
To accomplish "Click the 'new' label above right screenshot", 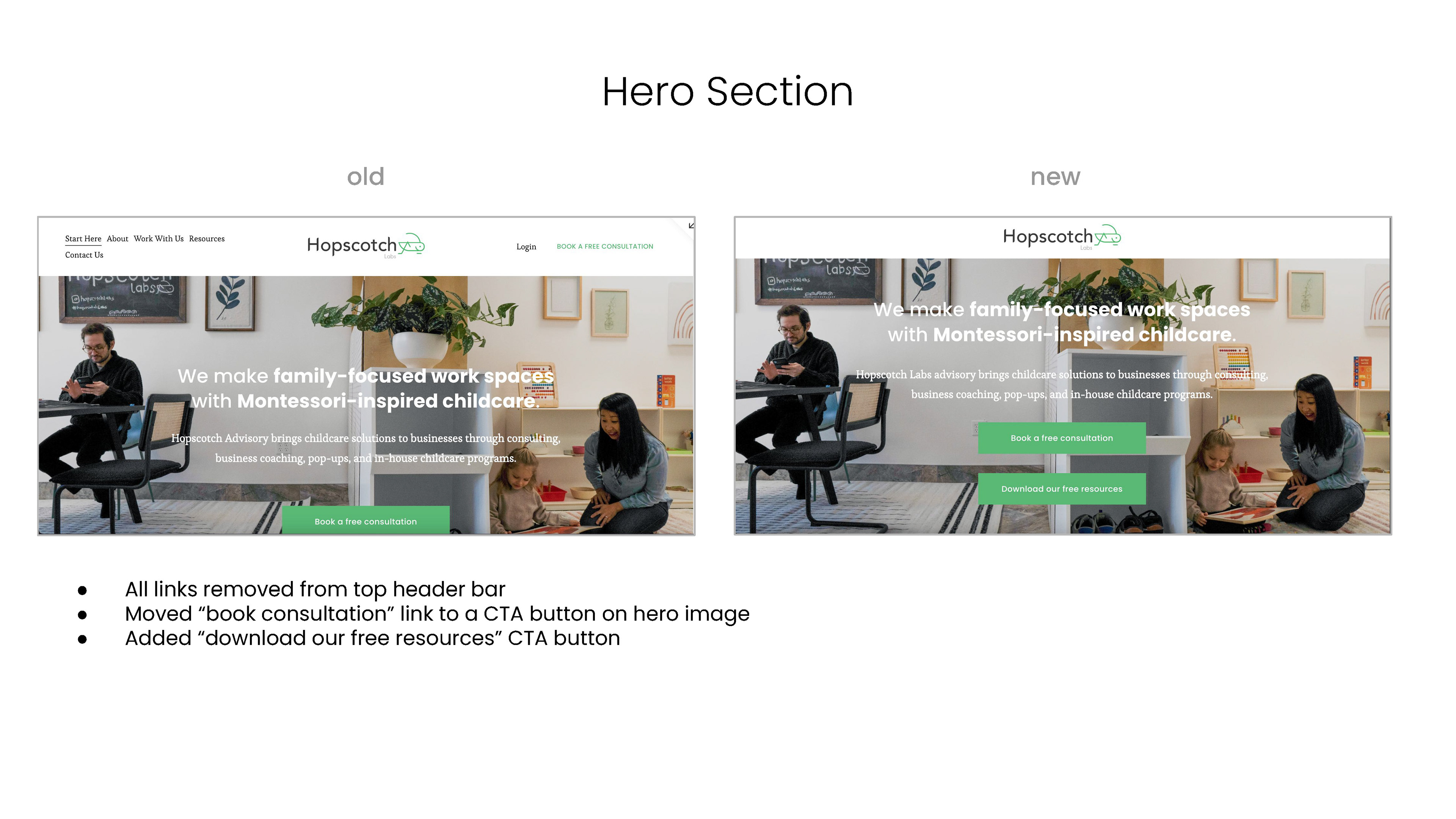I will pyautogui.click(x=1055, y=177).
